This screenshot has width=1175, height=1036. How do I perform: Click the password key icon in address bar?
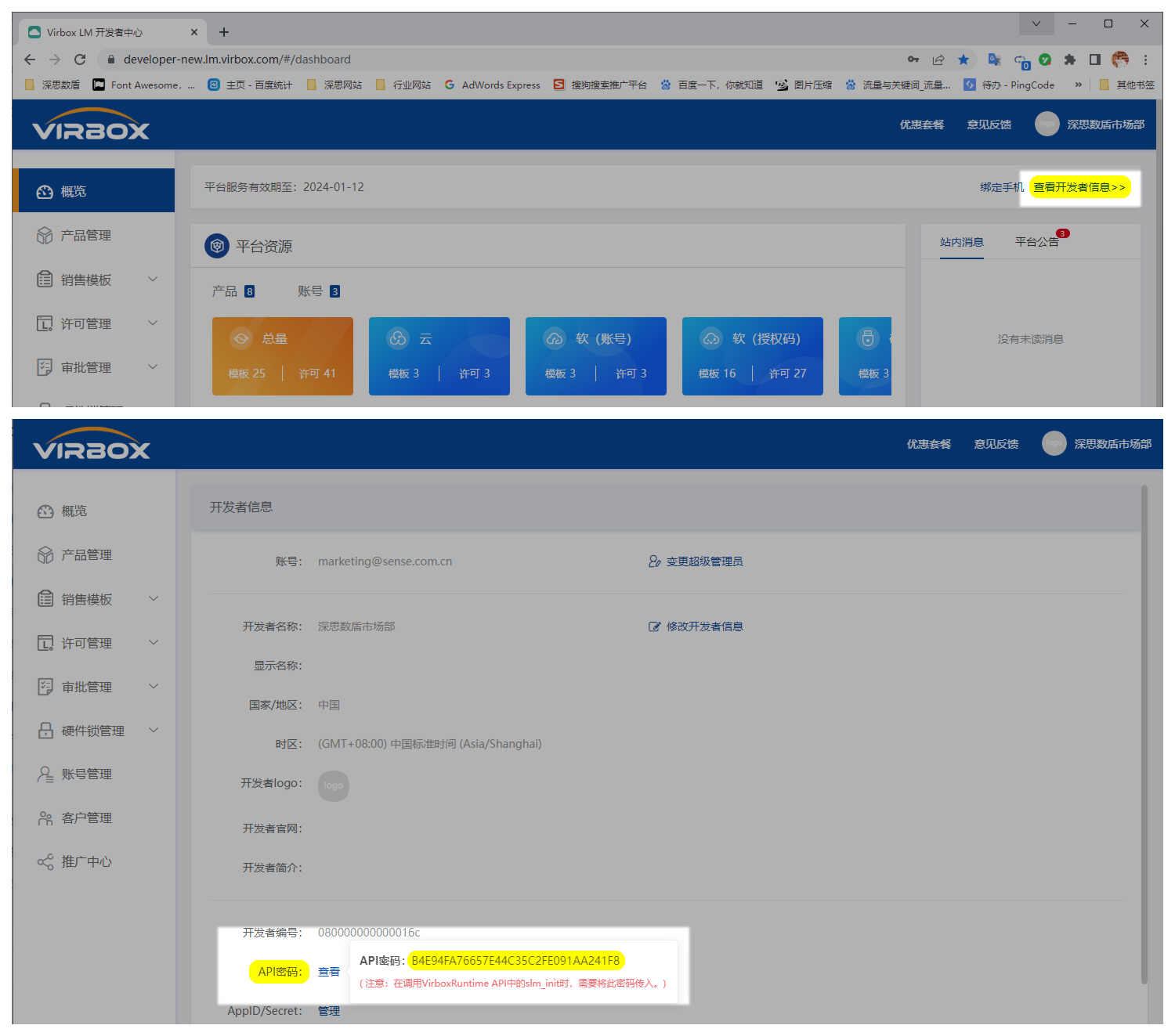[913, 60]
